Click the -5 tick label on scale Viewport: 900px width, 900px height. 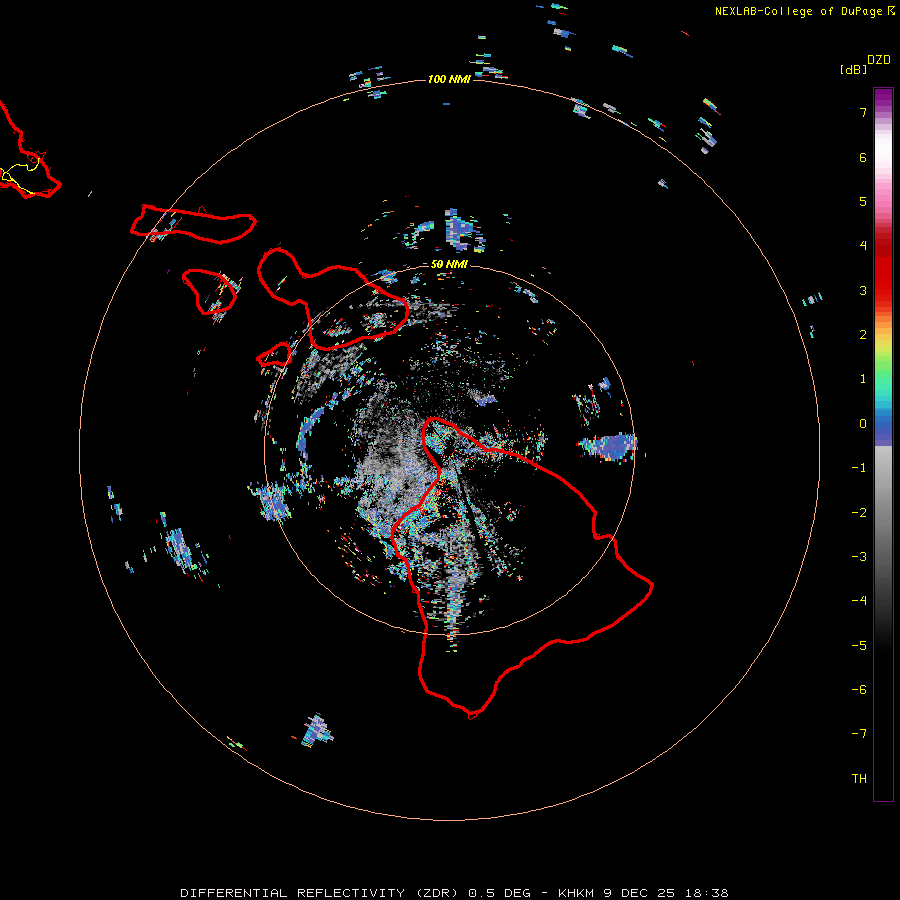point(859,646)
